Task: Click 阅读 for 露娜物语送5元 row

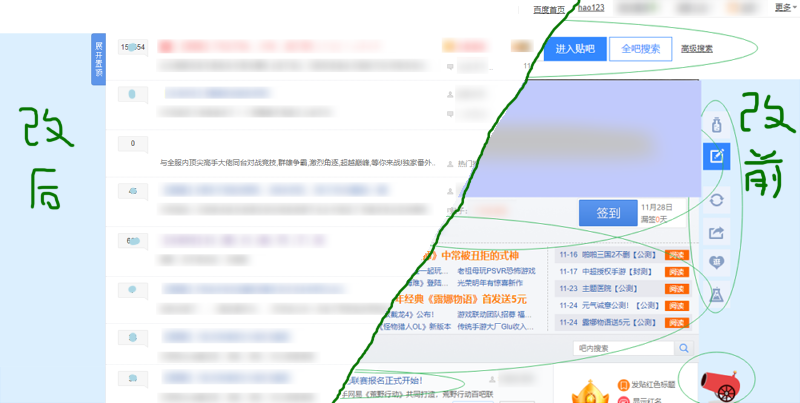Action: pos(677,322)
